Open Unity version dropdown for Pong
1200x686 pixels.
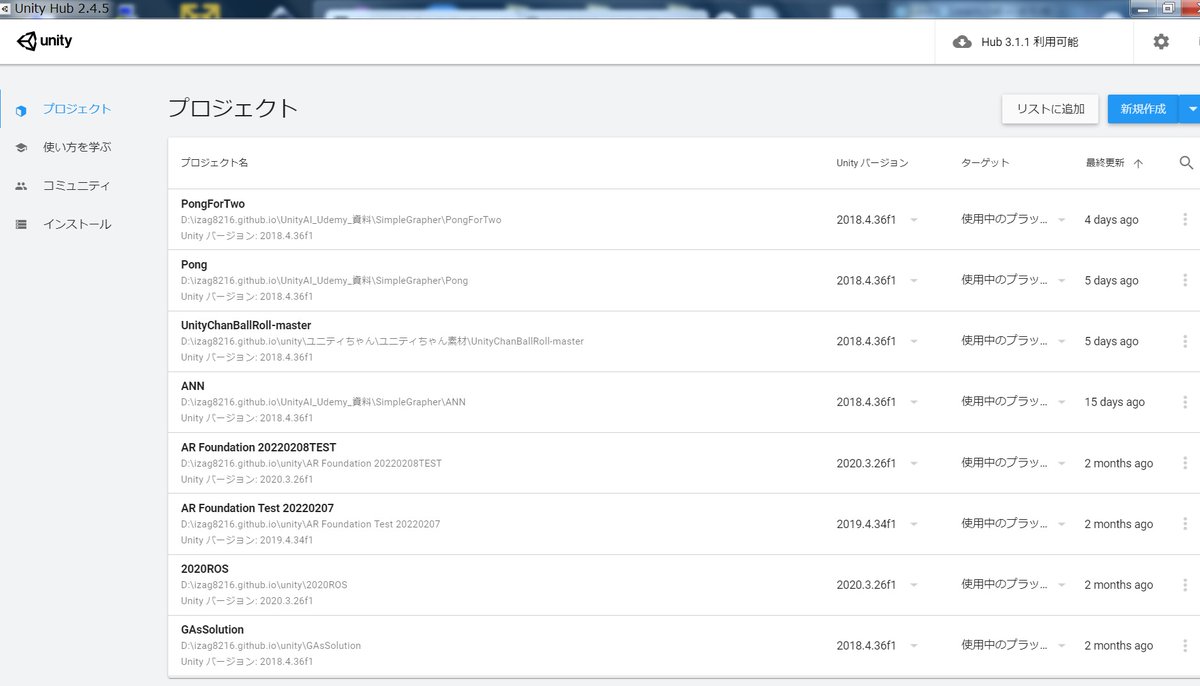914,281
